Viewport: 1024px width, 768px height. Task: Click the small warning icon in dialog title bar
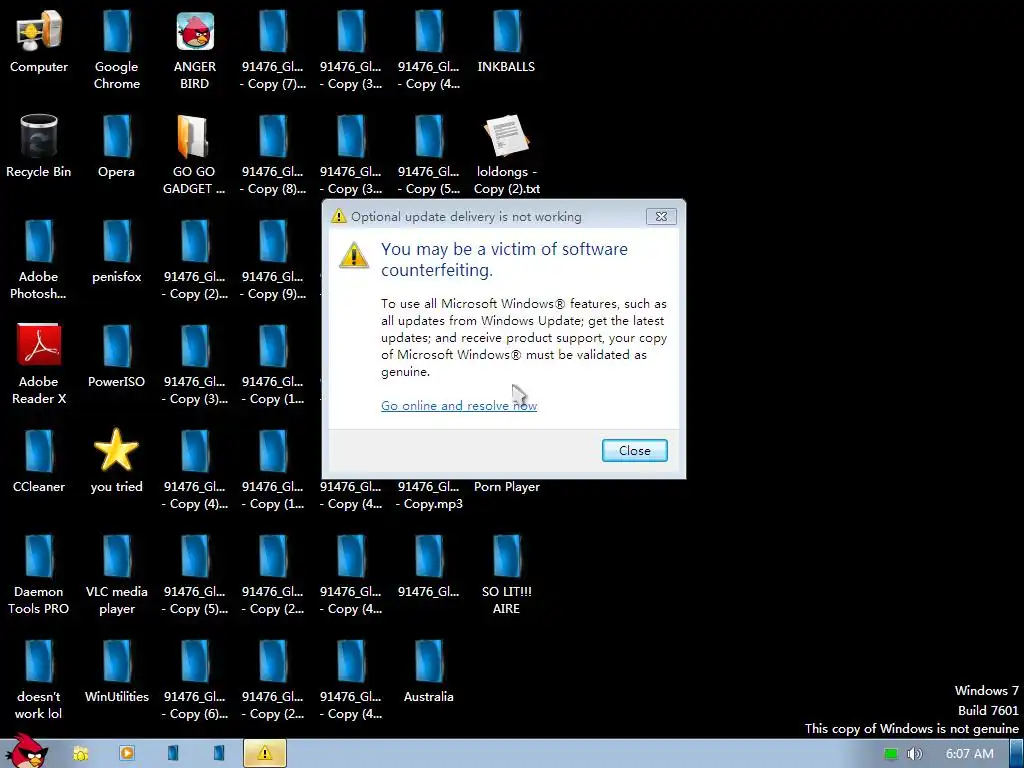(338, 216)
